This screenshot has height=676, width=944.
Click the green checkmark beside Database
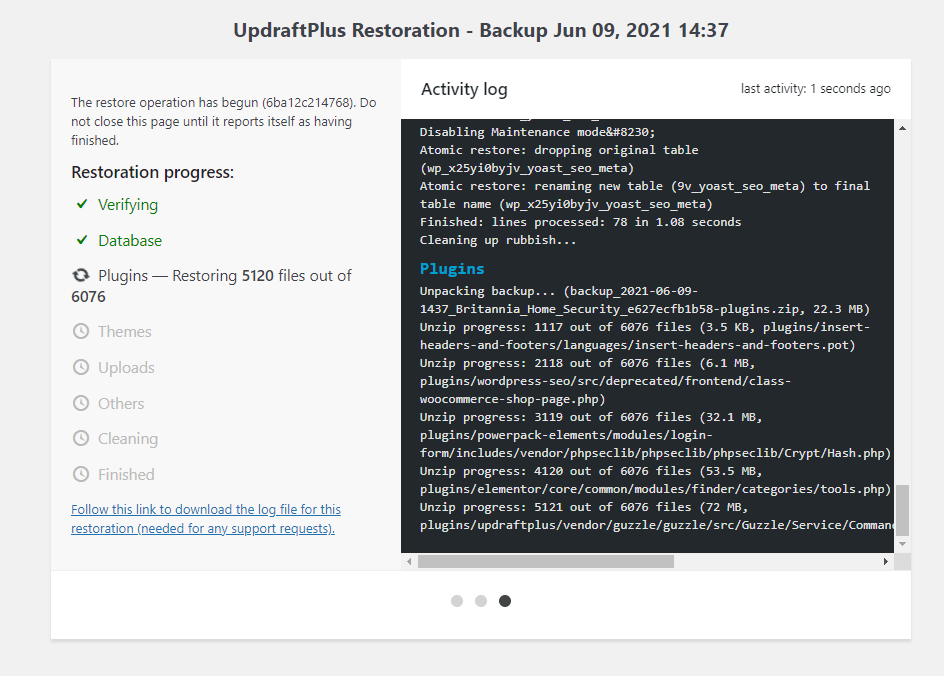coord(82,240)
